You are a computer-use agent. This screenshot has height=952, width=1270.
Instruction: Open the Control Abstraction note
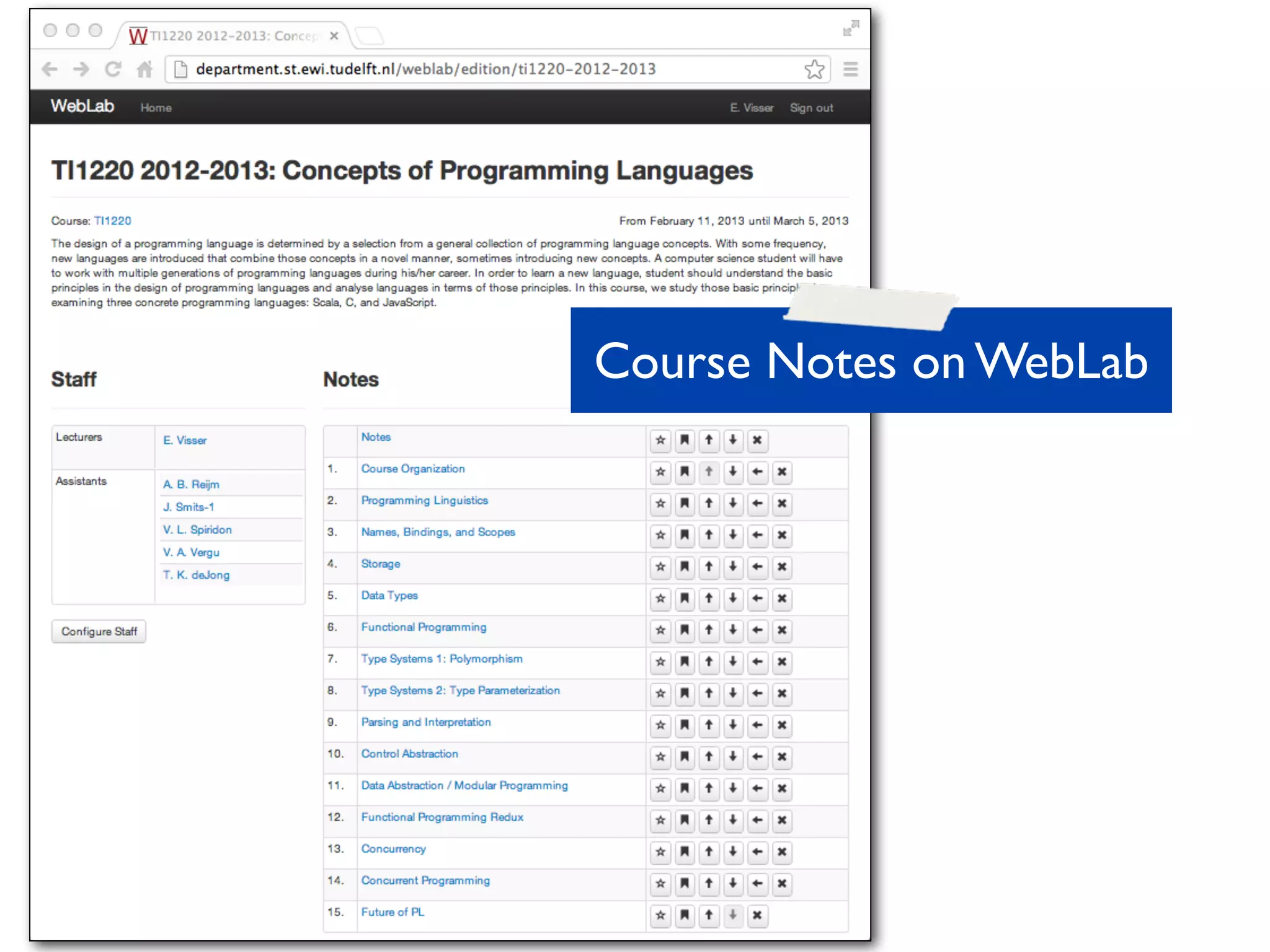(410, 754)
